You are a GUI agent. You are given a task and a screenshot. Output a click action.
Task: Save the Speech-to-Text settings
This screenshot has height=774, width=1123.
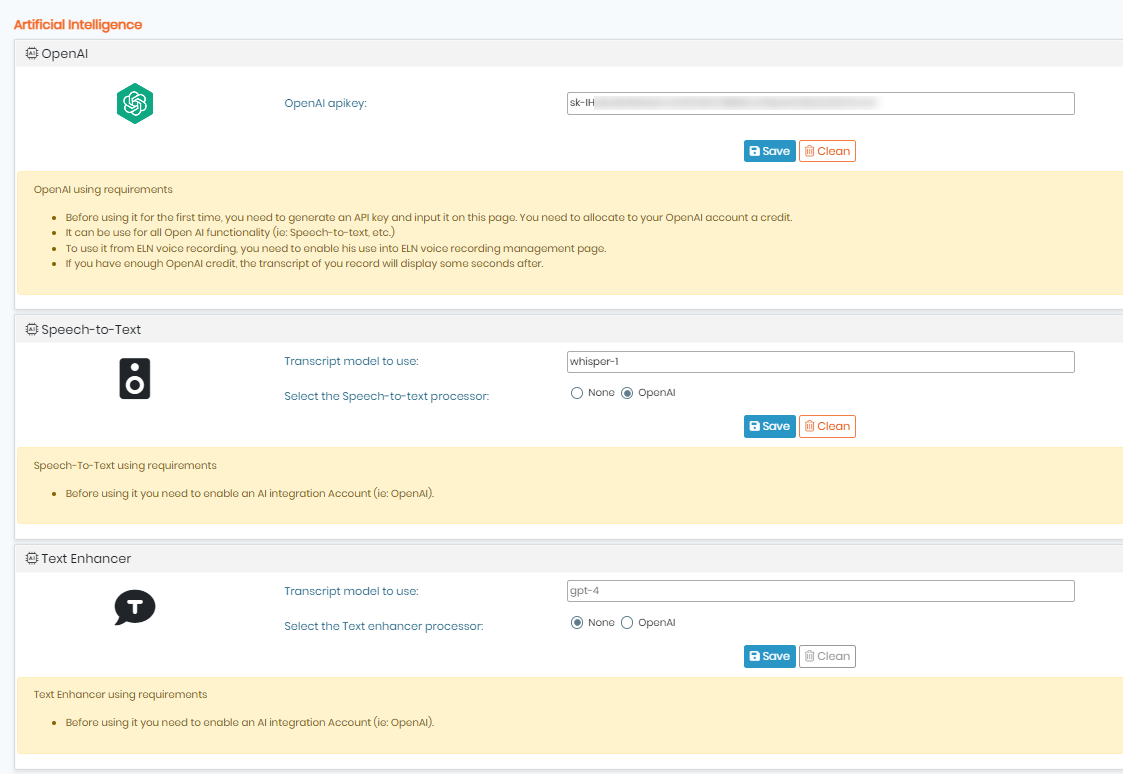coord(769,427)
